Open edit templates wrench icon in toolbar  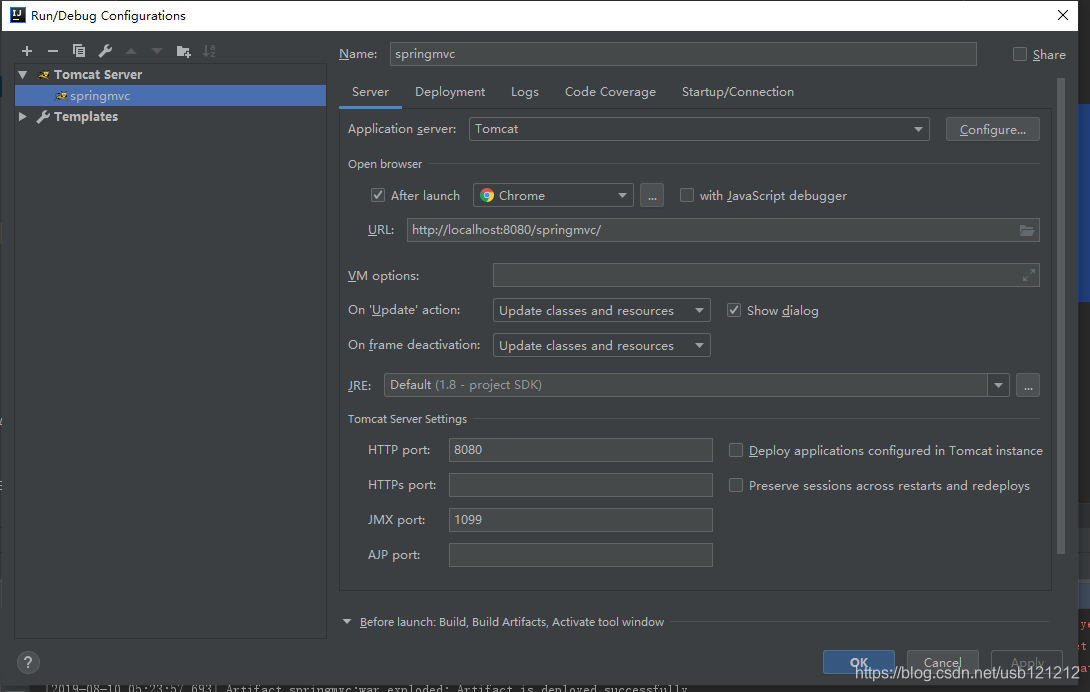[105, 51]
